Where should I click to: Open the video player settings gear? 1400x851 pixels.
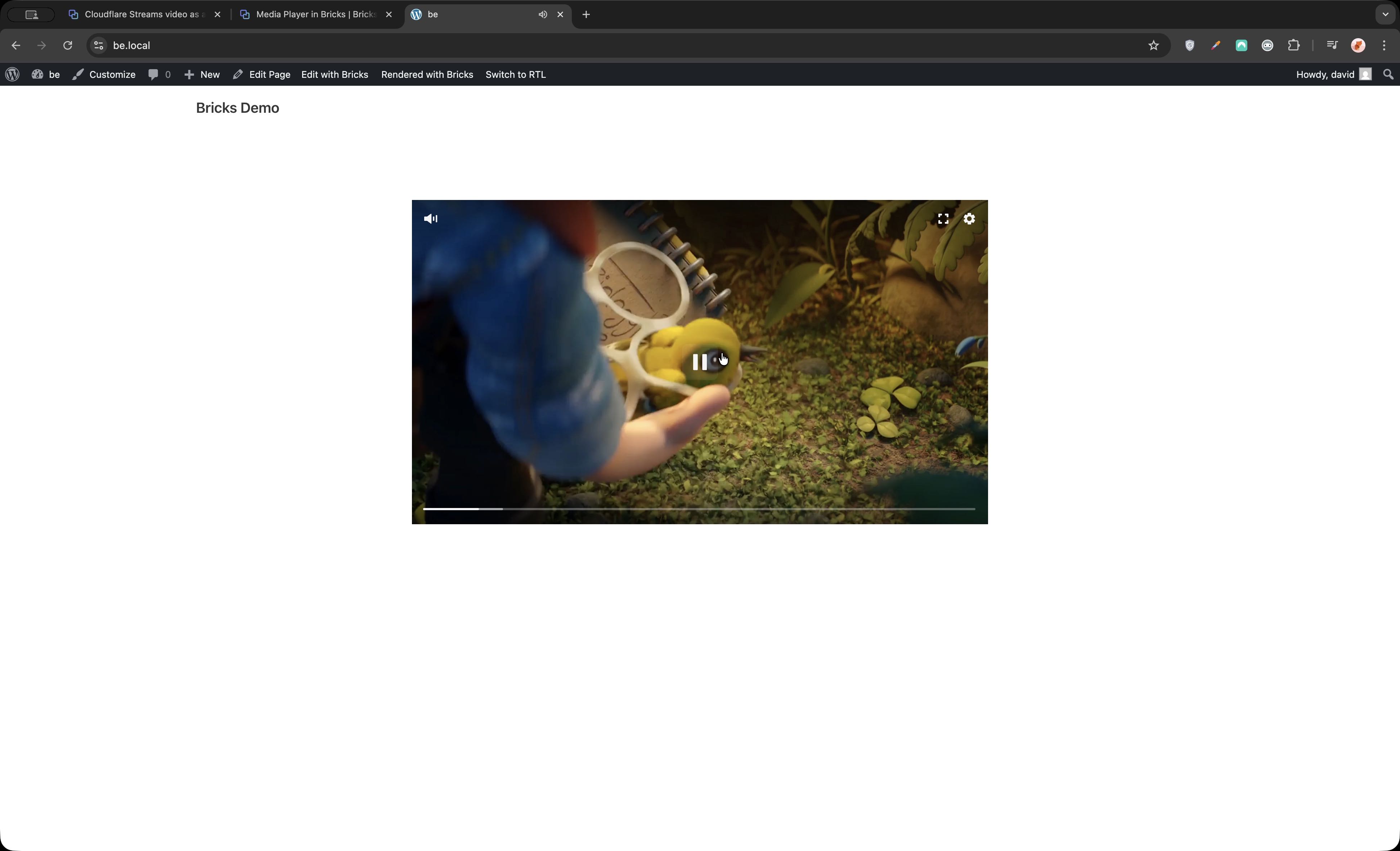tap(969, 219)
